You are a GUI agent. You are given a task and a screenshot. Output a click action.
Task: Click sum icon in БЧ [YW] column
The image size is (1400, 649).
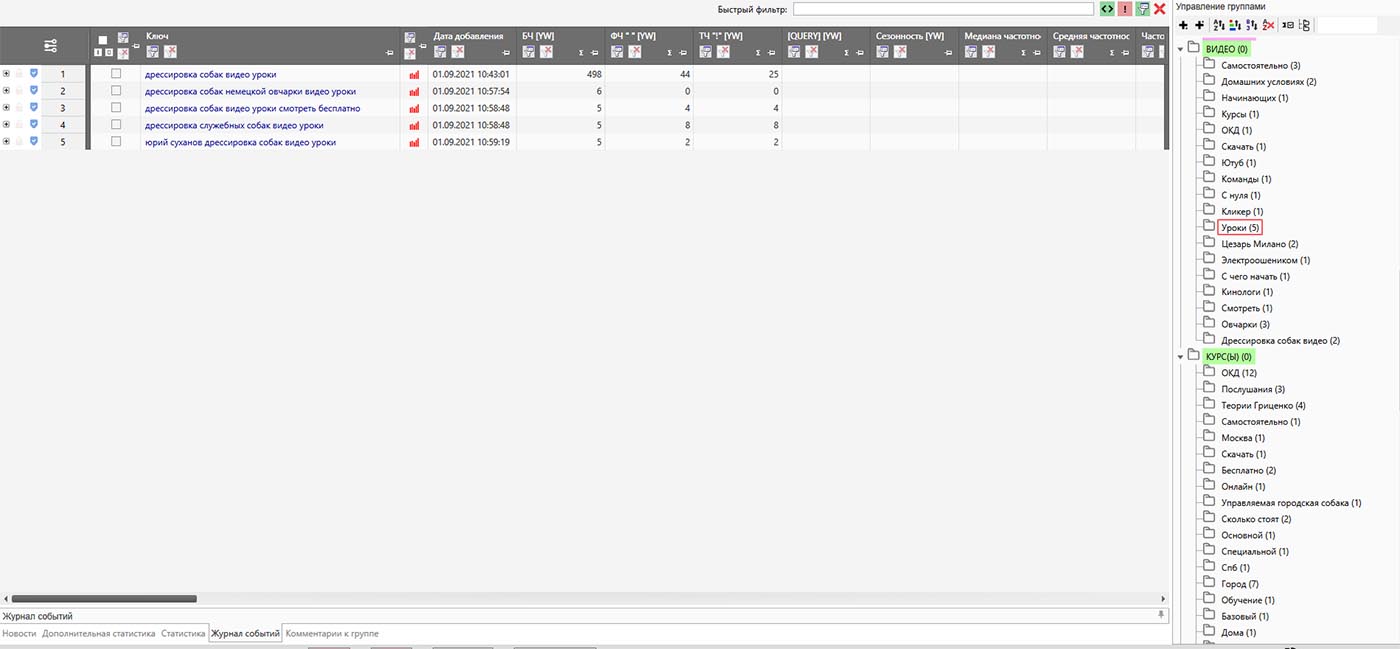[x=581, y=52]
